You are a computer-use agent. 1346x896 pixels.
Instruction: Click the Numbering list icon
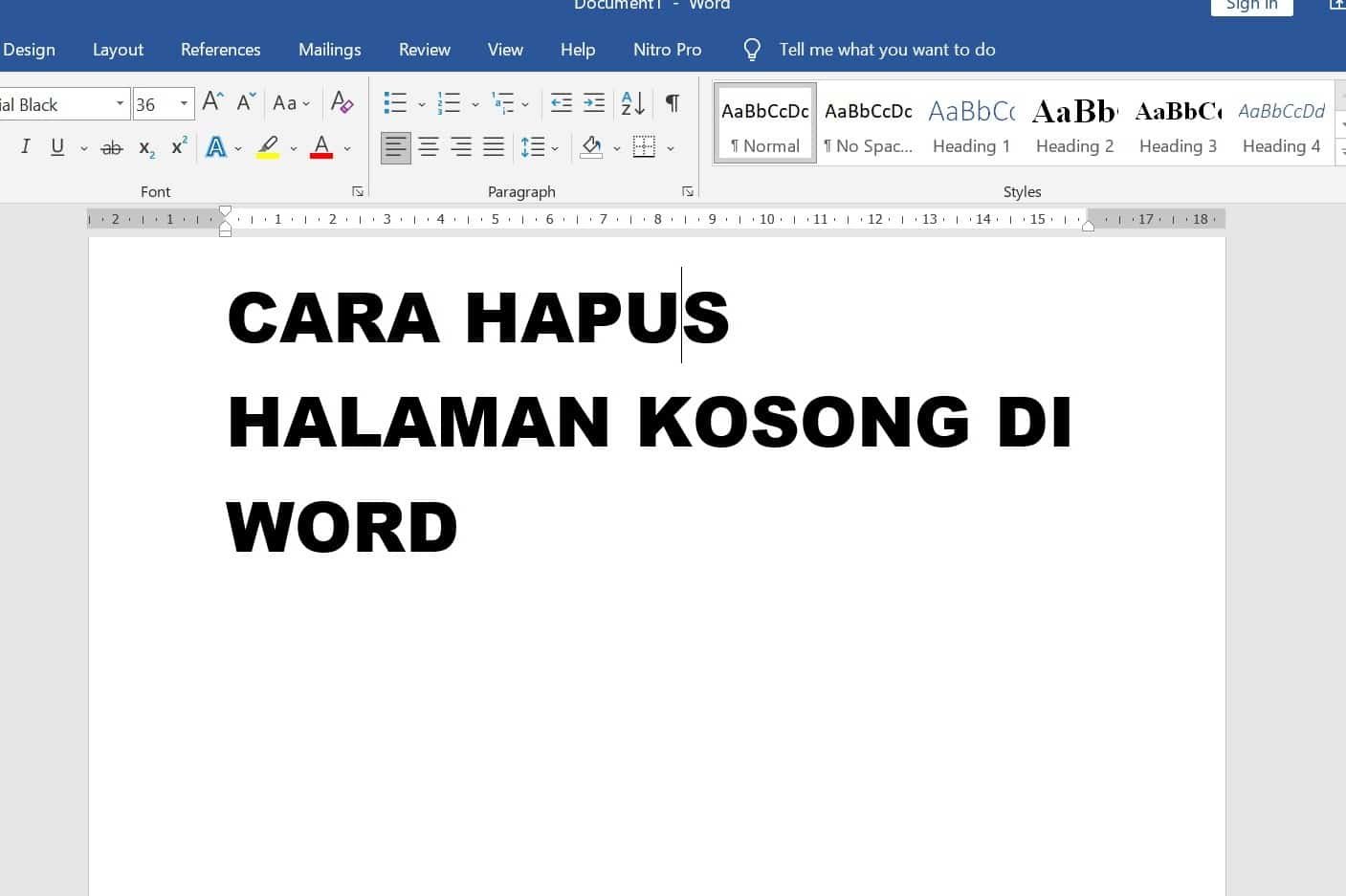click(x=448, y=103)
